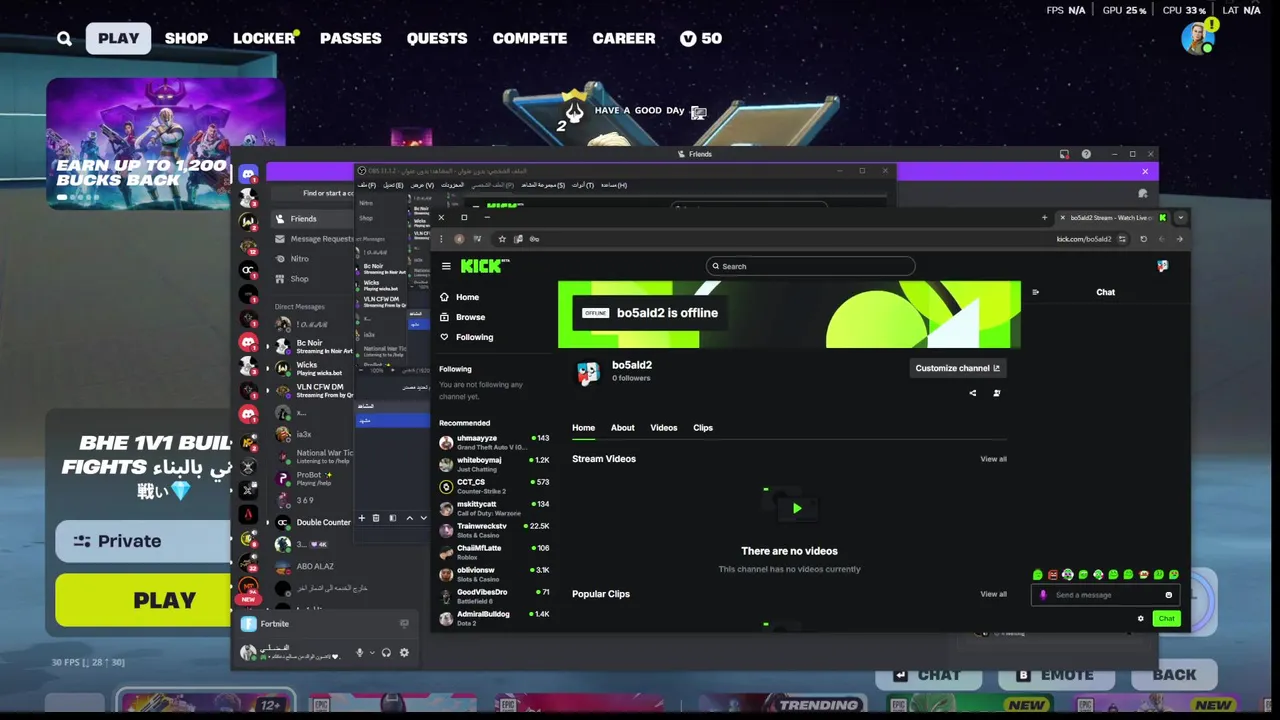Open new browser tab with plus

pos(1044,218)
